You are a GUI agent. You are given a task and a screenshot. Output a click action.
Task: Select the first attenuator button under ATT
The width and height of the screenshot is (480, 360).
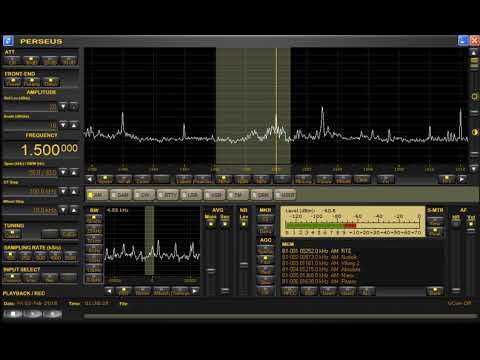click(12, 60)
